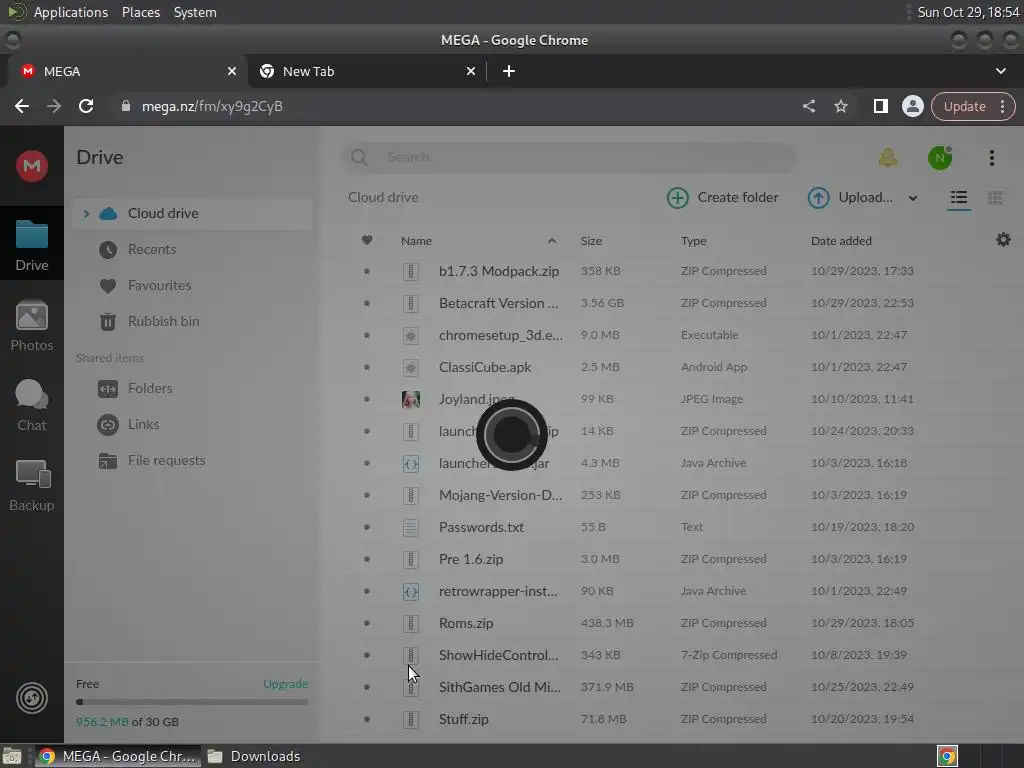Switch to list view
The height and width of the screenshot is (768, 1024).
(959, 197)
